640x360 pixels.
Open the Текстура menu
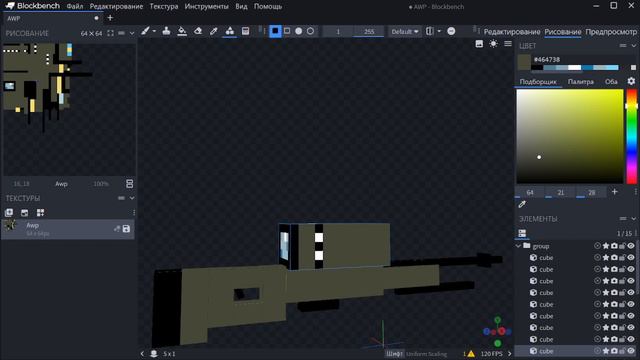[x=164, y=7]
